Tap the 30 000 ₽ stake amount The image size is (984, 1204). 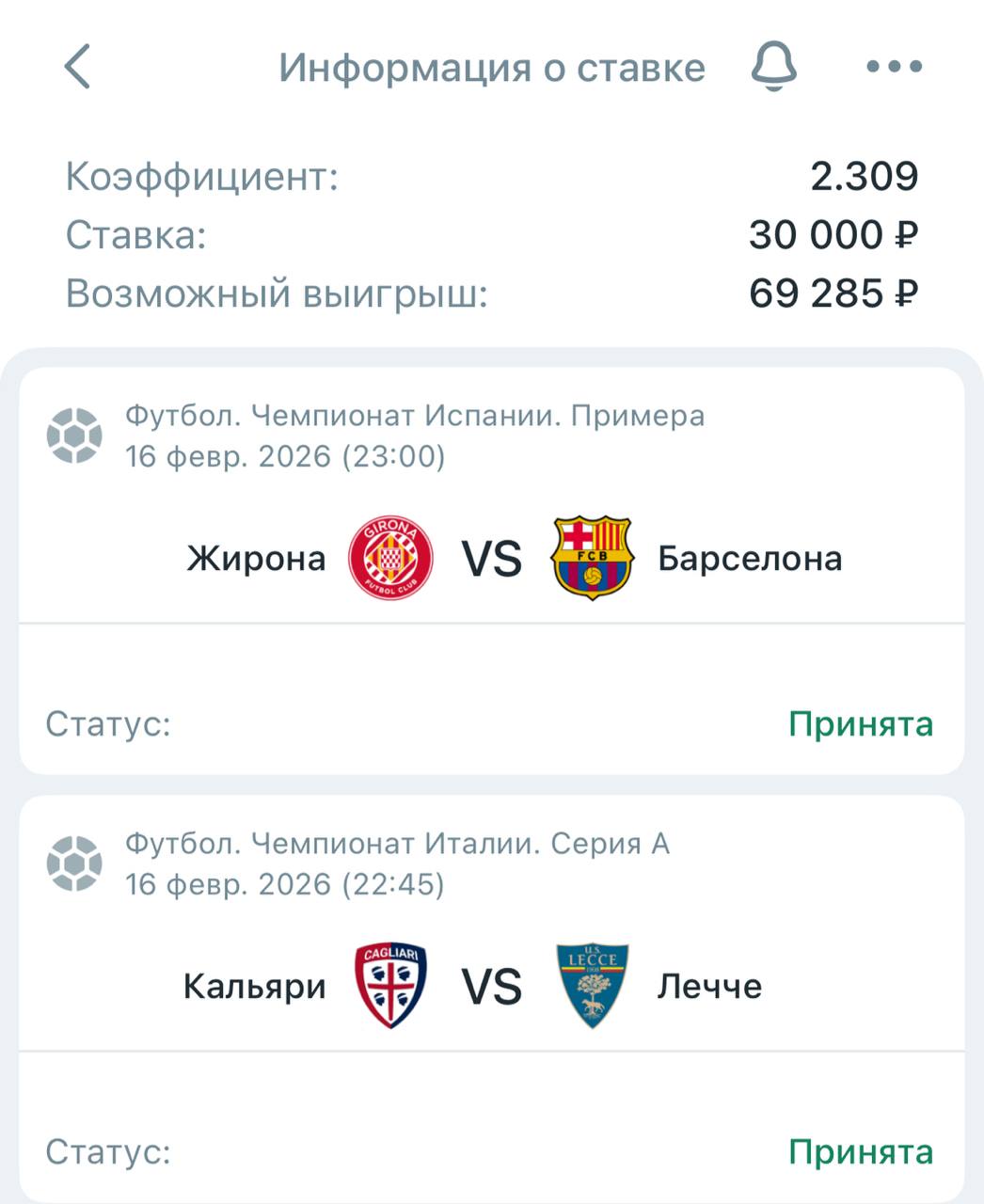pos(833,235)
